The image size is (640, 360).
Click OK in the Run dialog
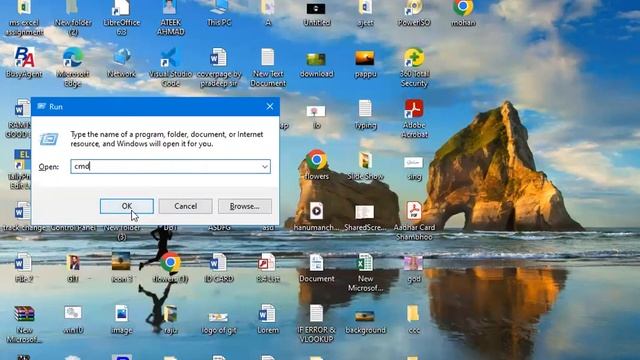(x=127, y=206)
